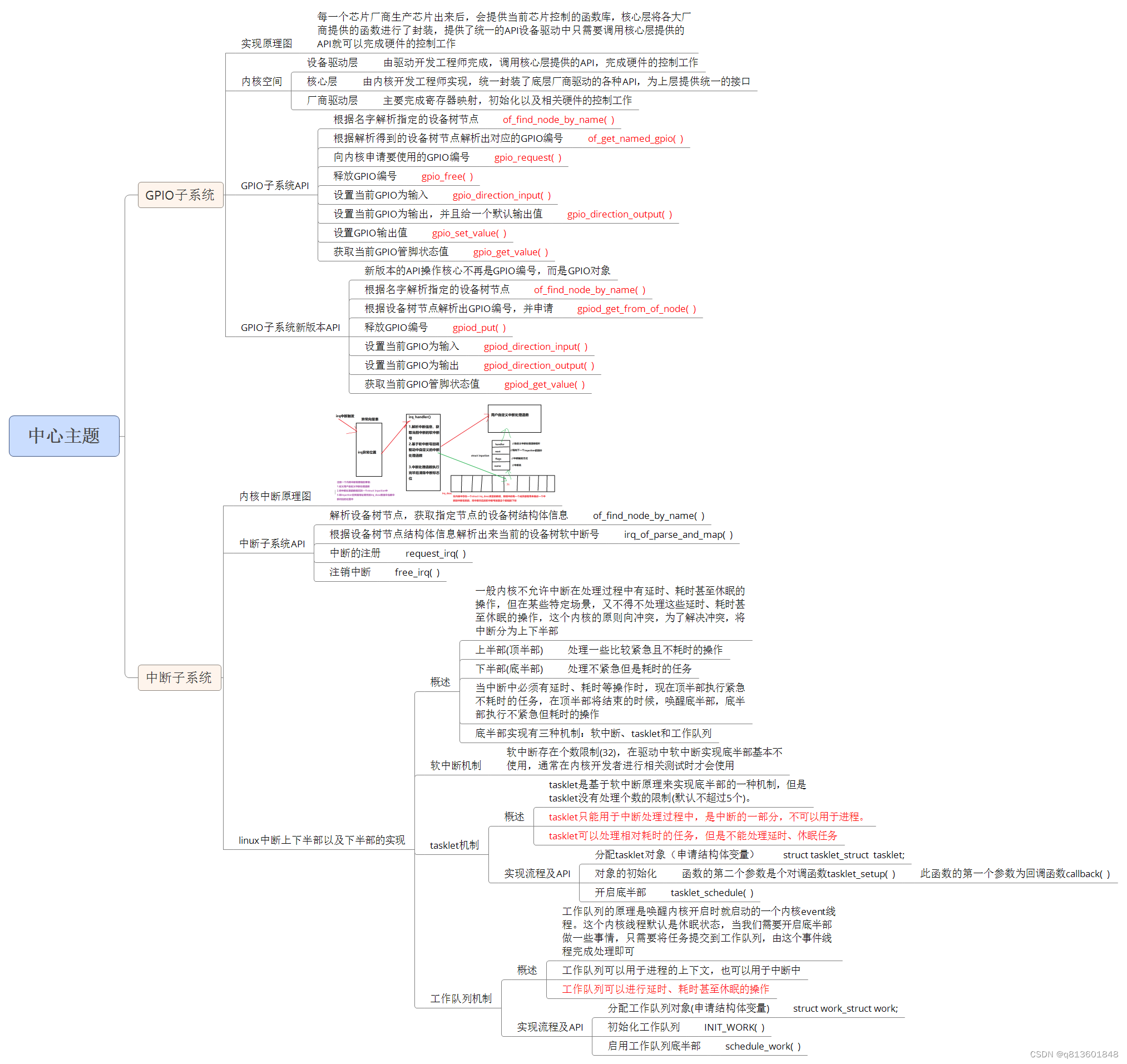
Task: Click irq_of_parse_and_map( ) label
Action: coord(678,535)
